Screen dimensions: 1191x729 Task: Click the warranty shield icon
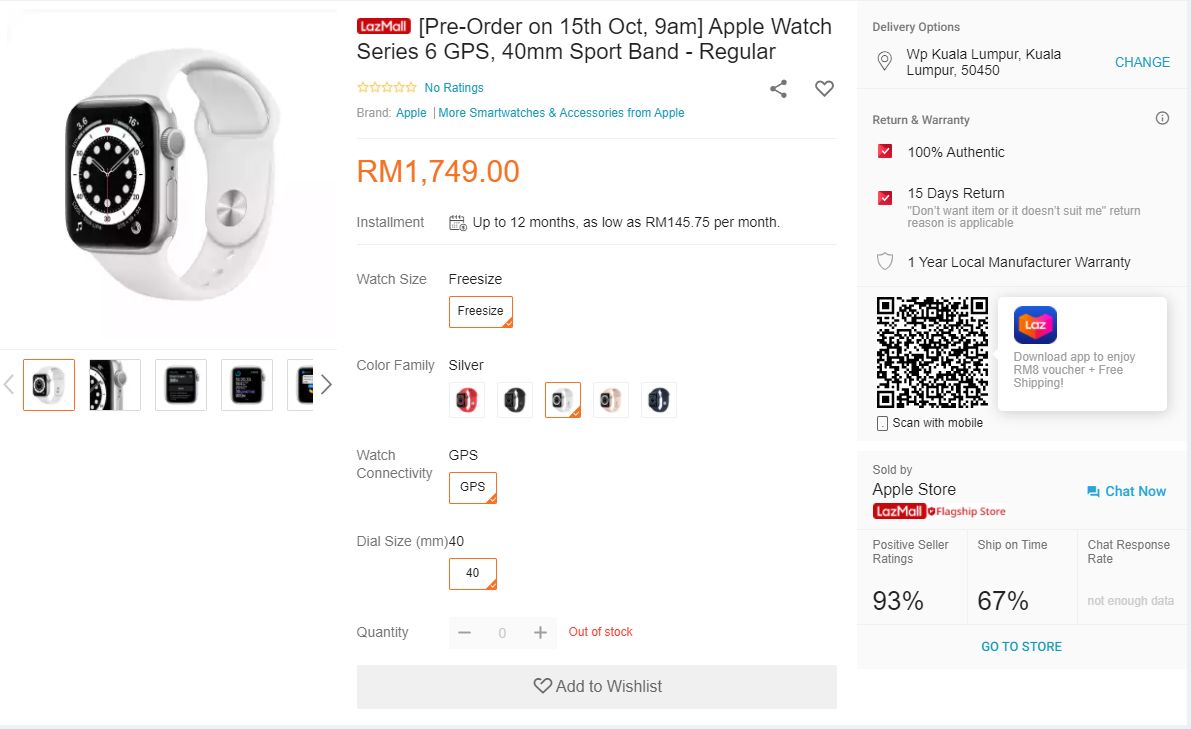pyautogui.click(x=885, y=262)
